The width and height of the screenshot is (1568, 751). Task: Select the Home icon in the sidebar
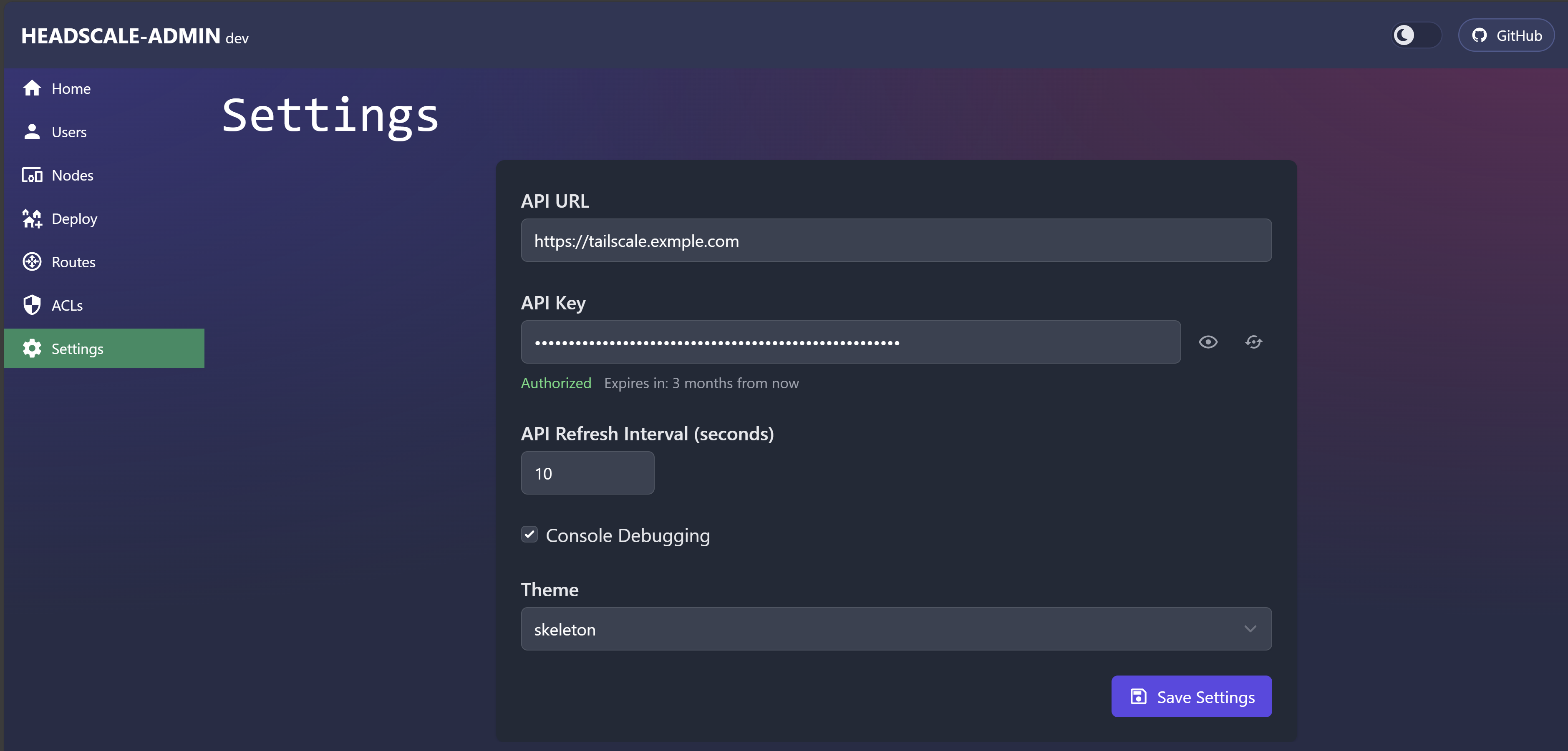[32, 88]
